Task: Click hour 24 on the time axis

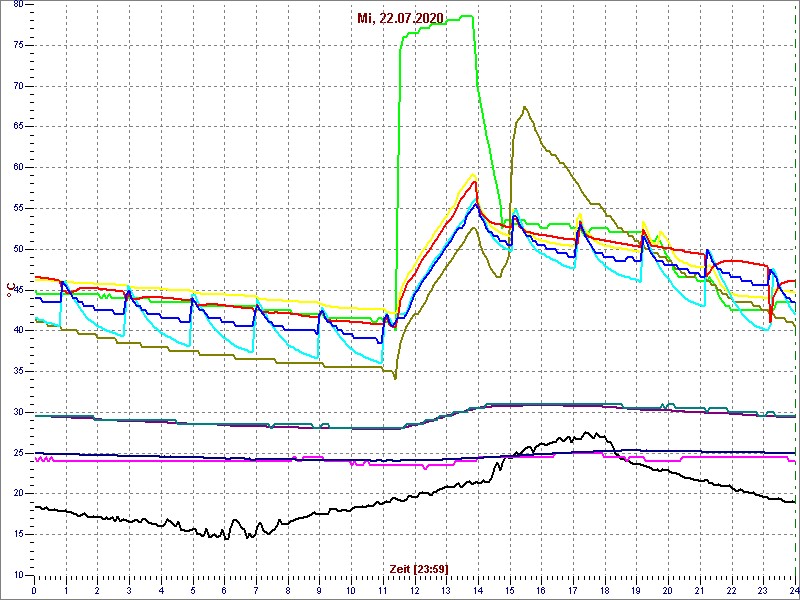Action: click(x=793, y=590)
